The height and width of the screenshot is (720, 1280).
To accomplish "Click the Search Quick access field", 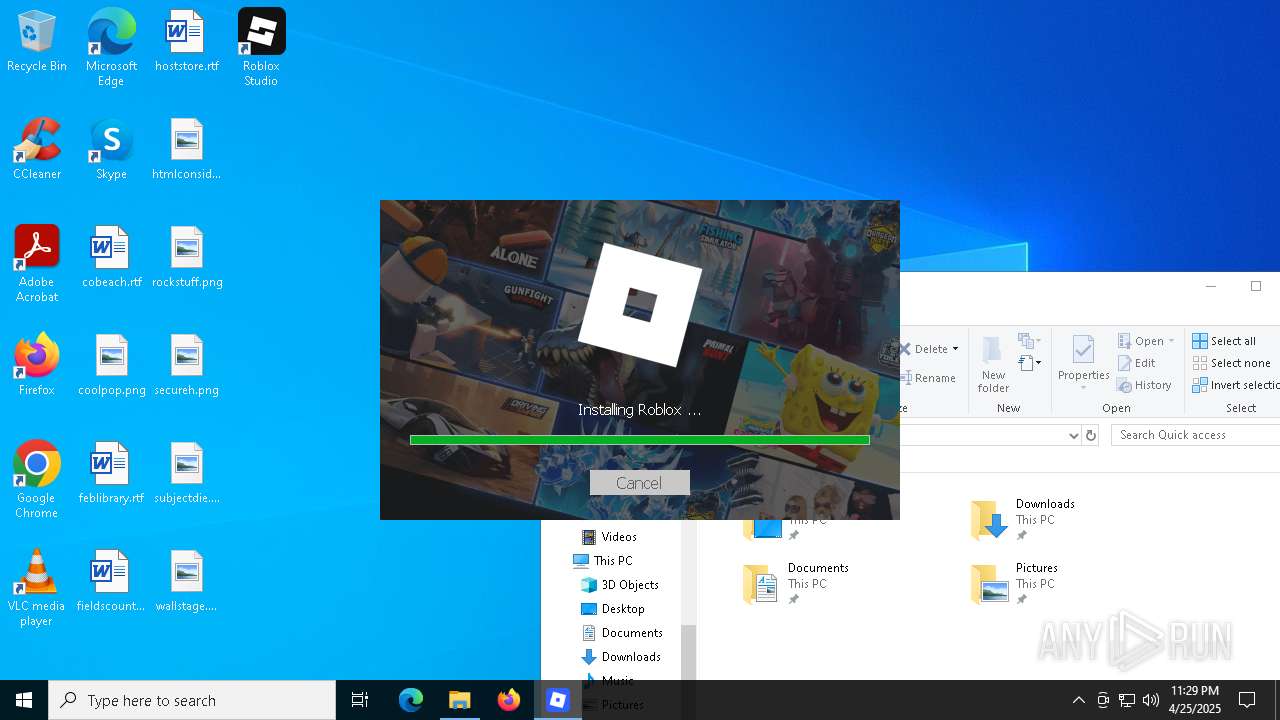I will pyautogui.click(x=1195, y=435).
